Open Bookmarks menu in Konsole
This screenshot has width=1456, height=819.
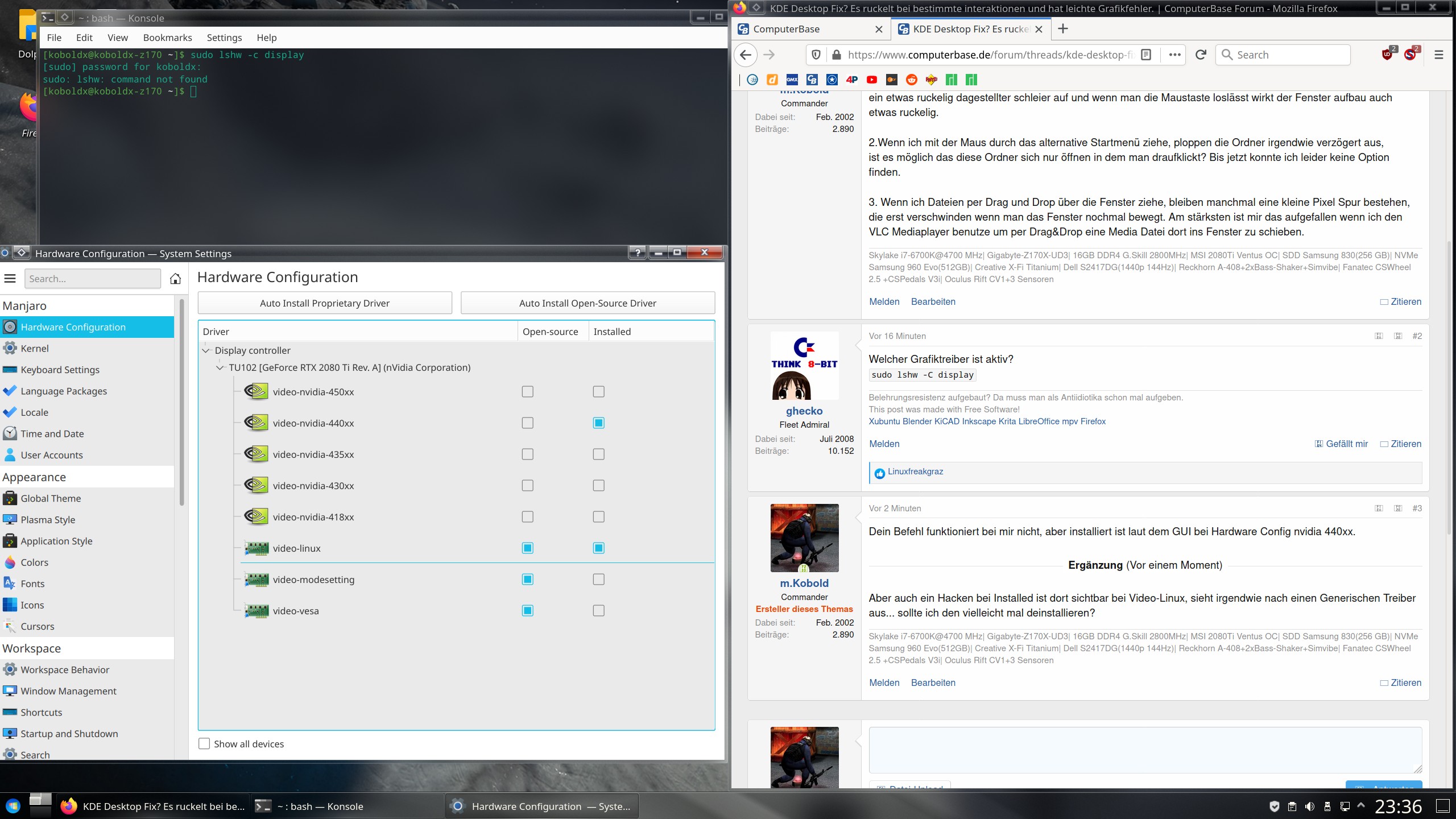167,38
